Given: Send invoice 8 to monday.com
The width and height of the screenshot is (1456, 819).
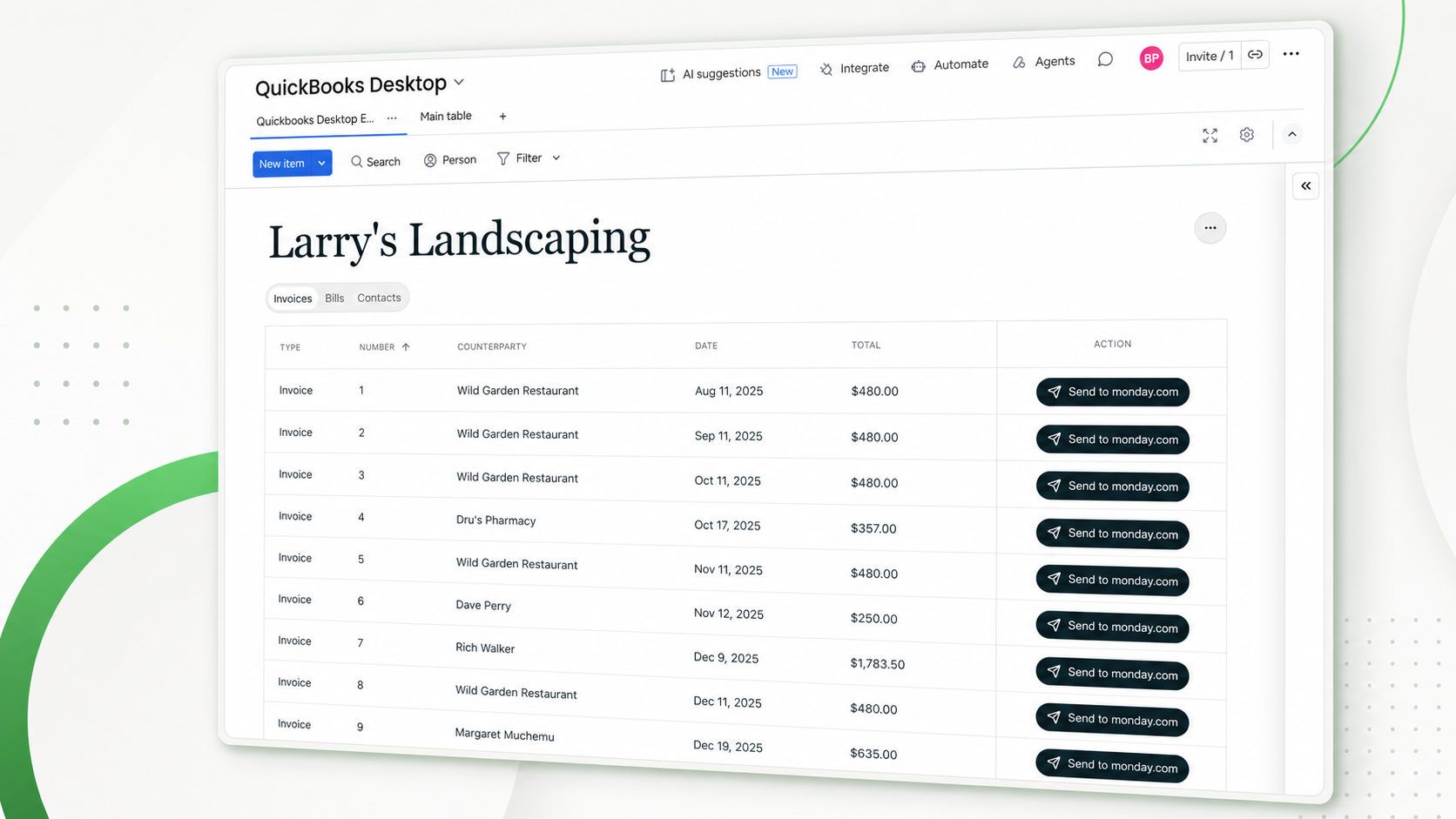Looking at the screenshot, I should click(x=1113, y=720).
